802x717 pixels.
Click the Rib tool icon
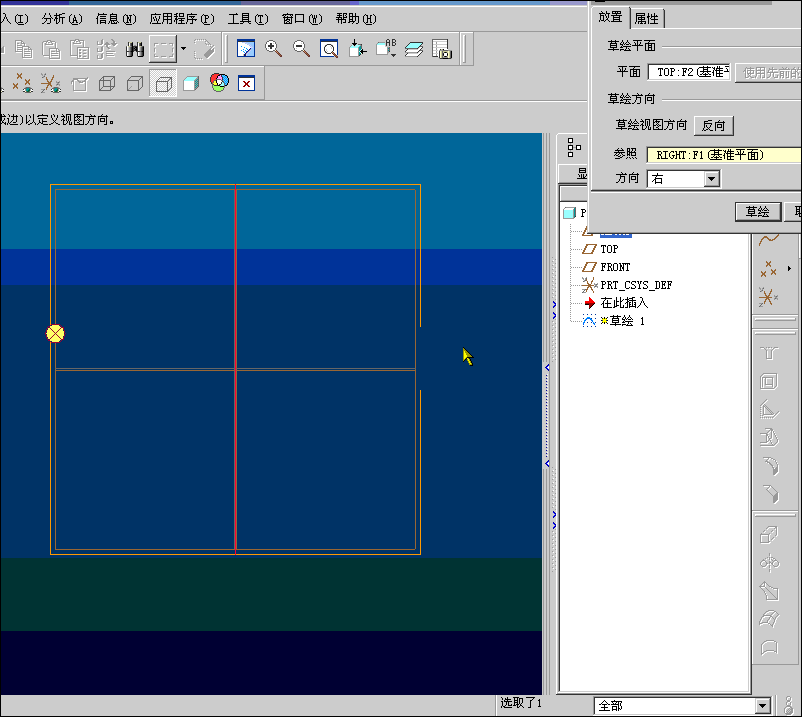tap(769, 410)
